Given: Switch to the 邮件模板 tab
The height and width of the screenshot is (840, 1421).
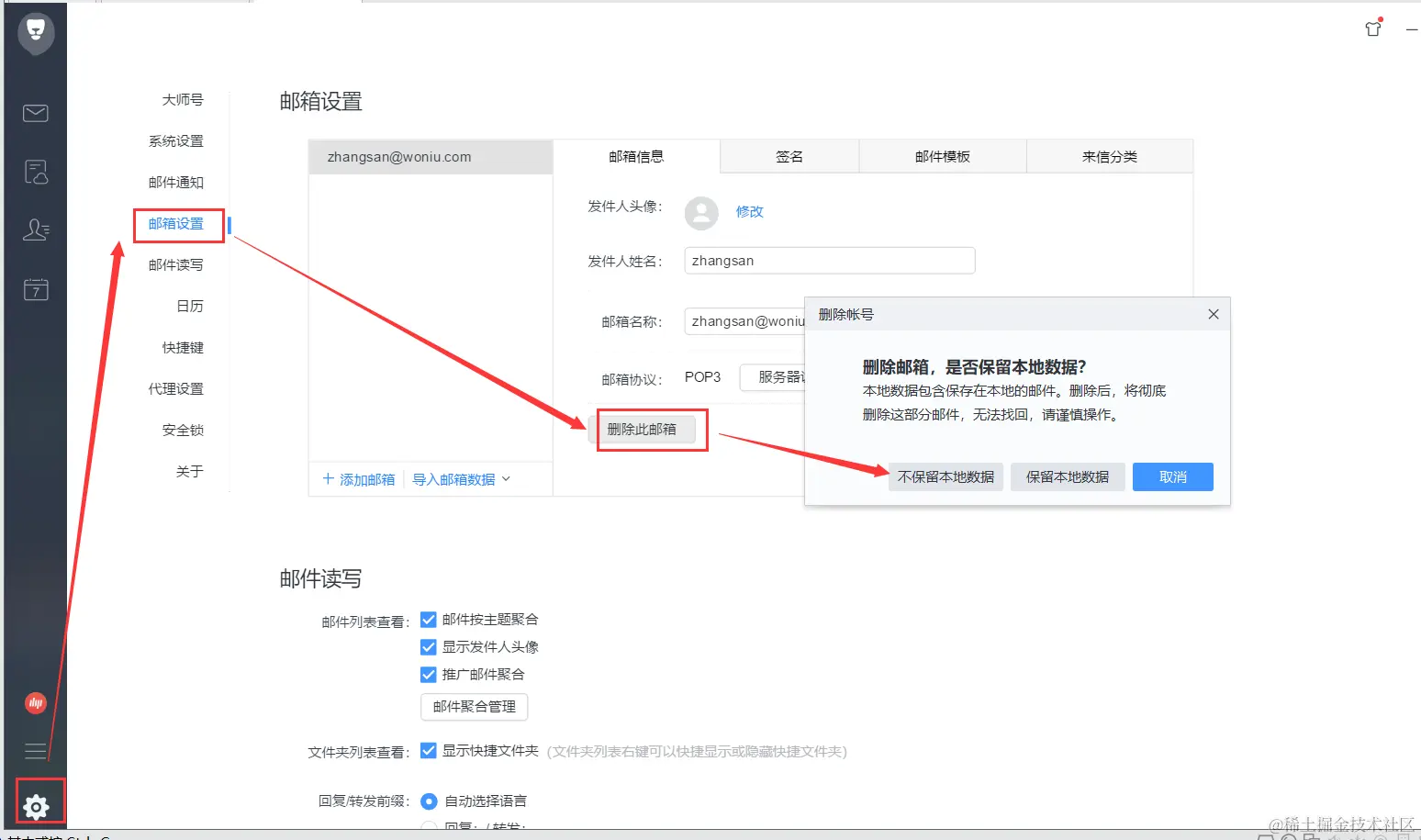Looking at the screenshot, I should [943, 157].
